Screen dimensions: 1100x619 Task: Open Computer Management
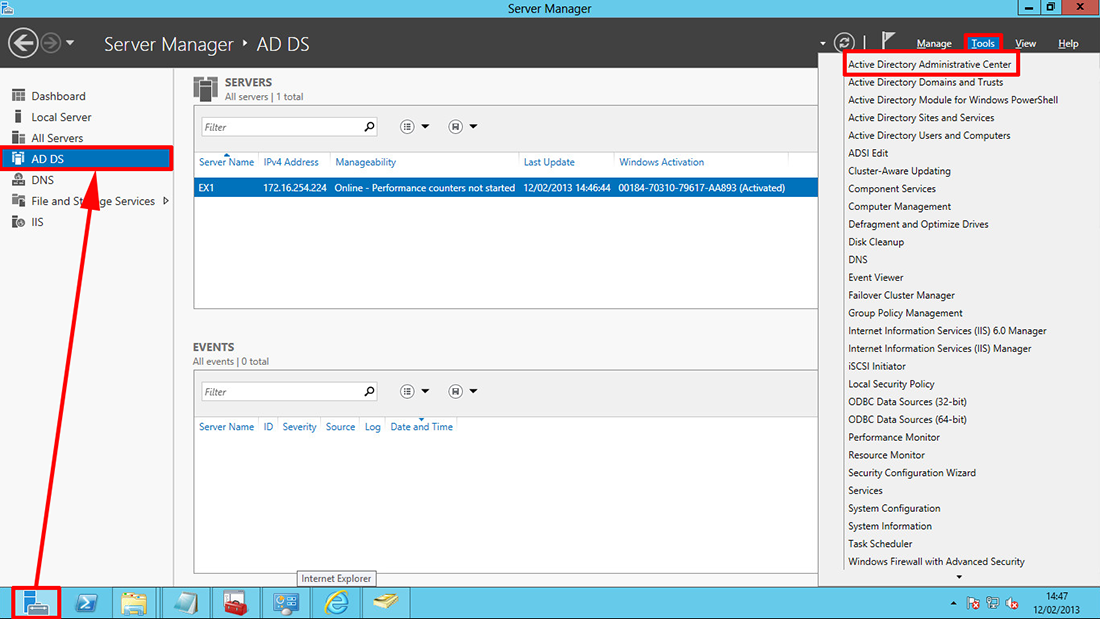coord(899,206)
